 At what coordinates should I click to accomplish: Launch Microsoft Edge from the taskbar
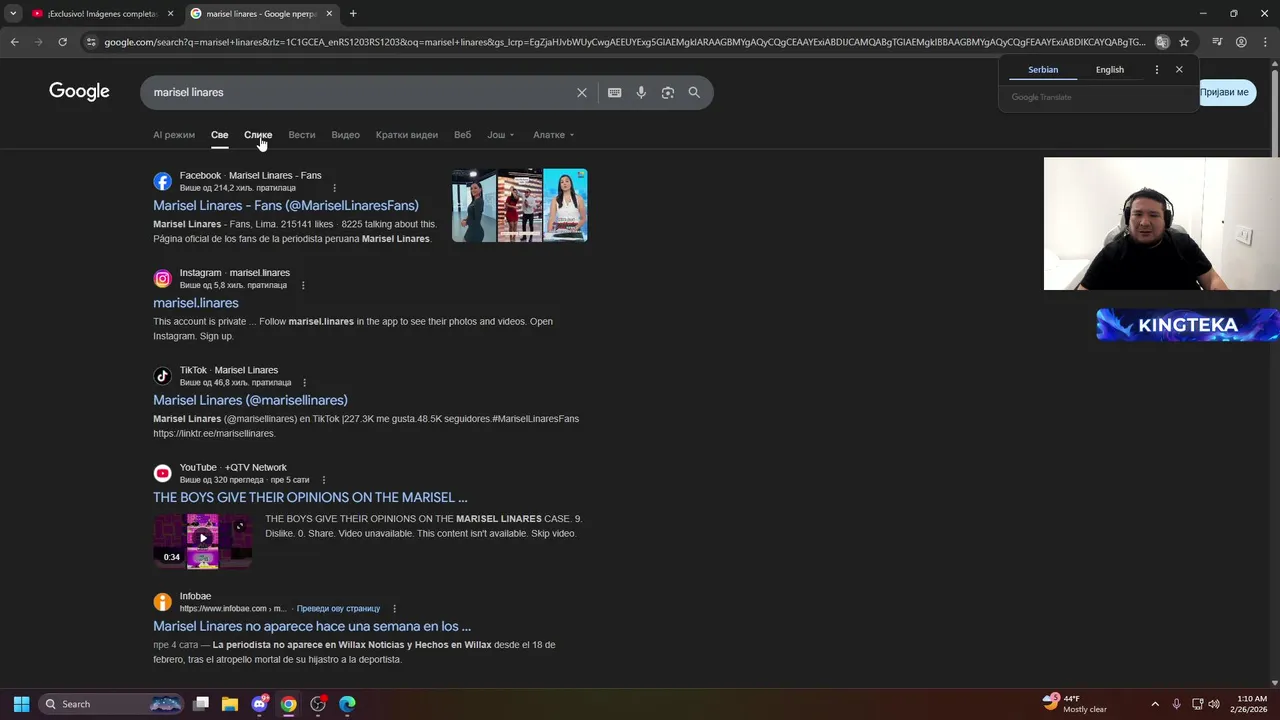click(x=347, y=704)
